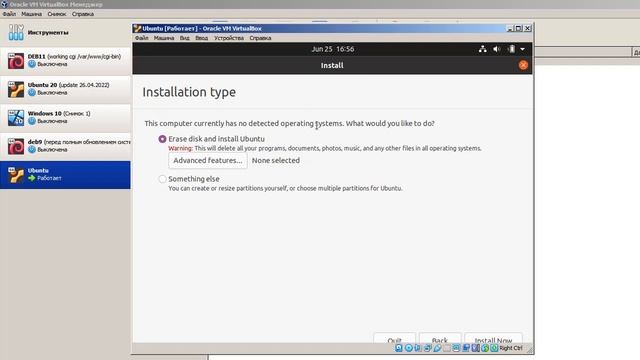Open Ввод menu in VM window
Screen dimensions: 640x360
pos(201,38)
